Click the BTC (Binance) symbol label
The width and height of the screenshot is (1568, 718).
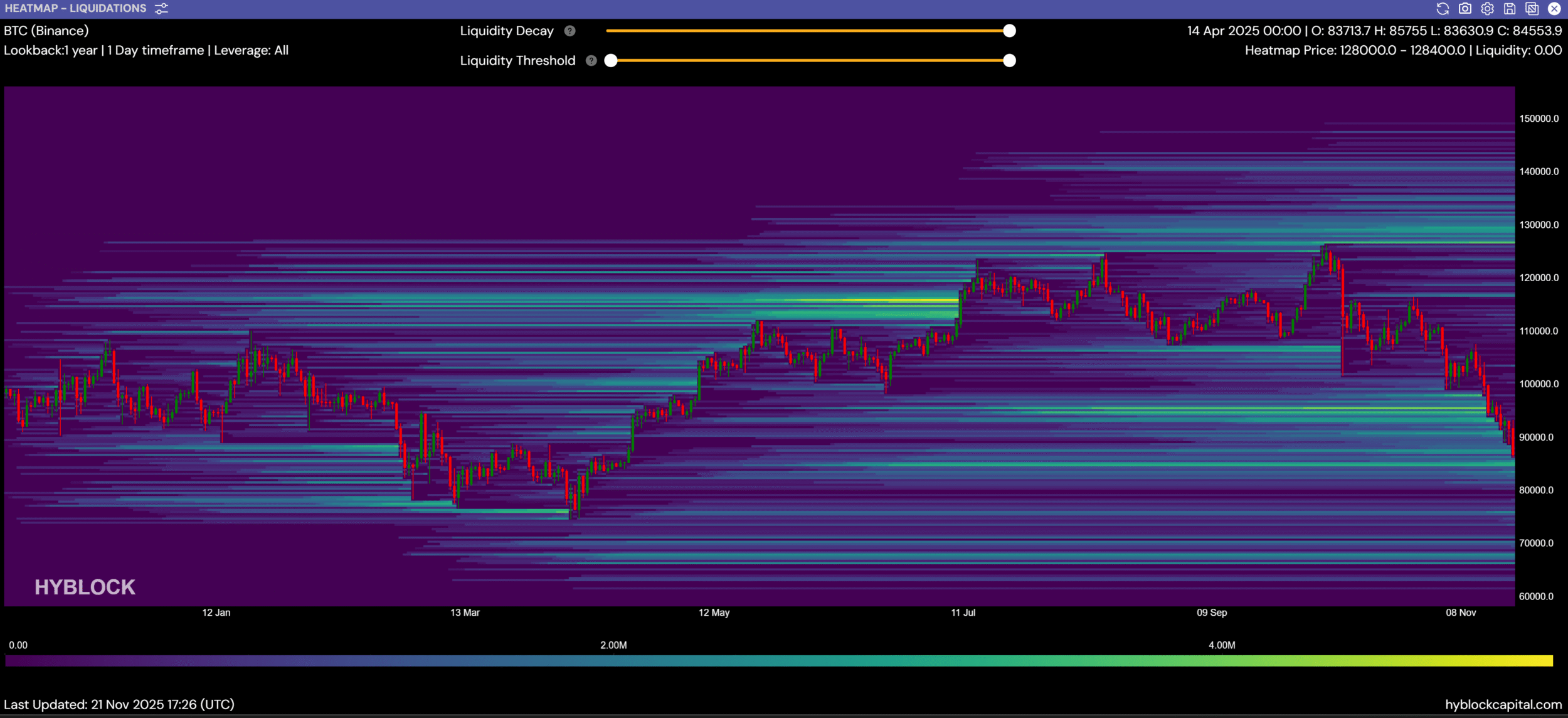click(x=46, y=31)
